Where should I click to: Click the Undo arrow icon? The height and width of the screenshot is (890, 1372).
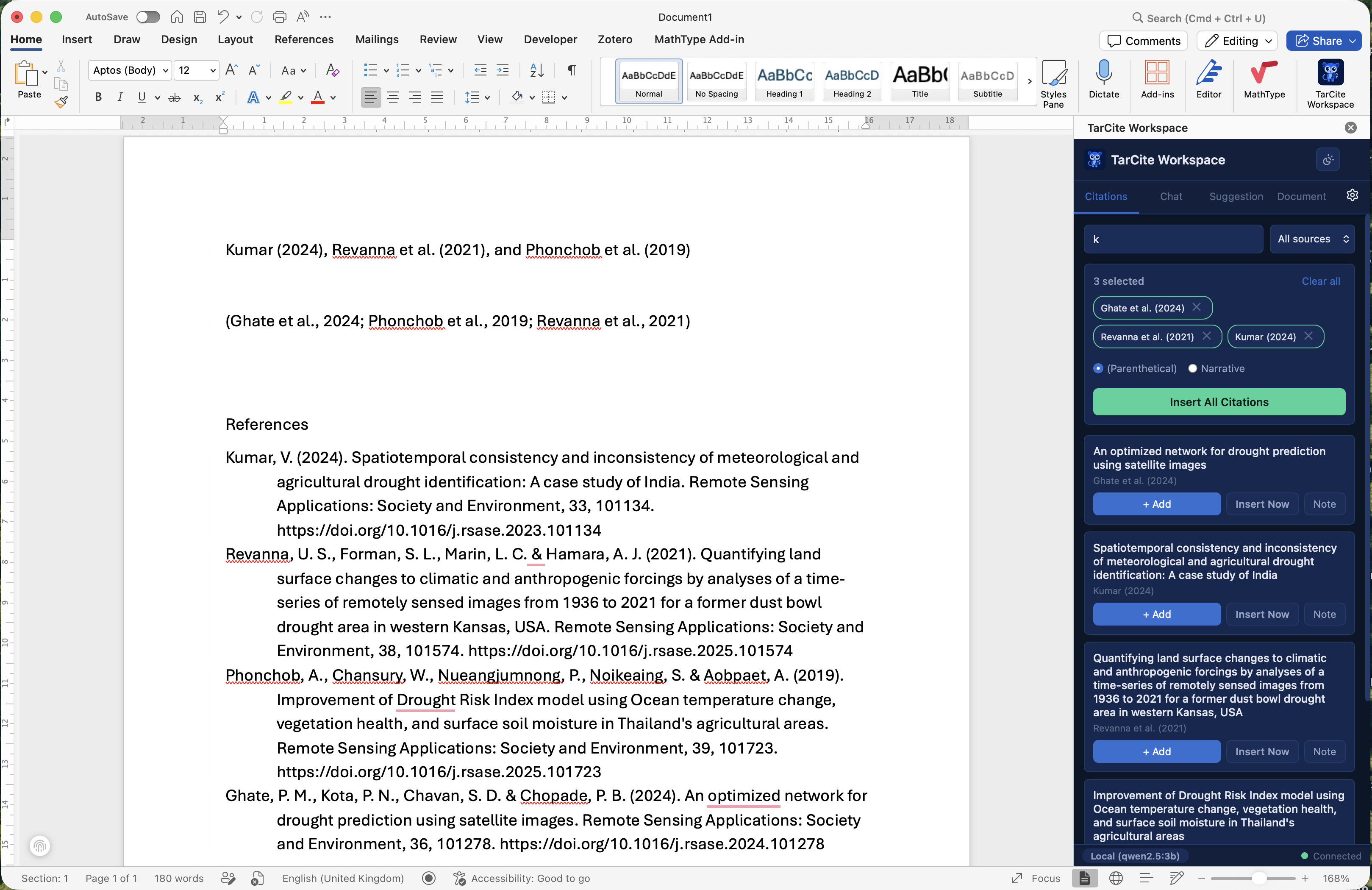(x=222, y=17)
